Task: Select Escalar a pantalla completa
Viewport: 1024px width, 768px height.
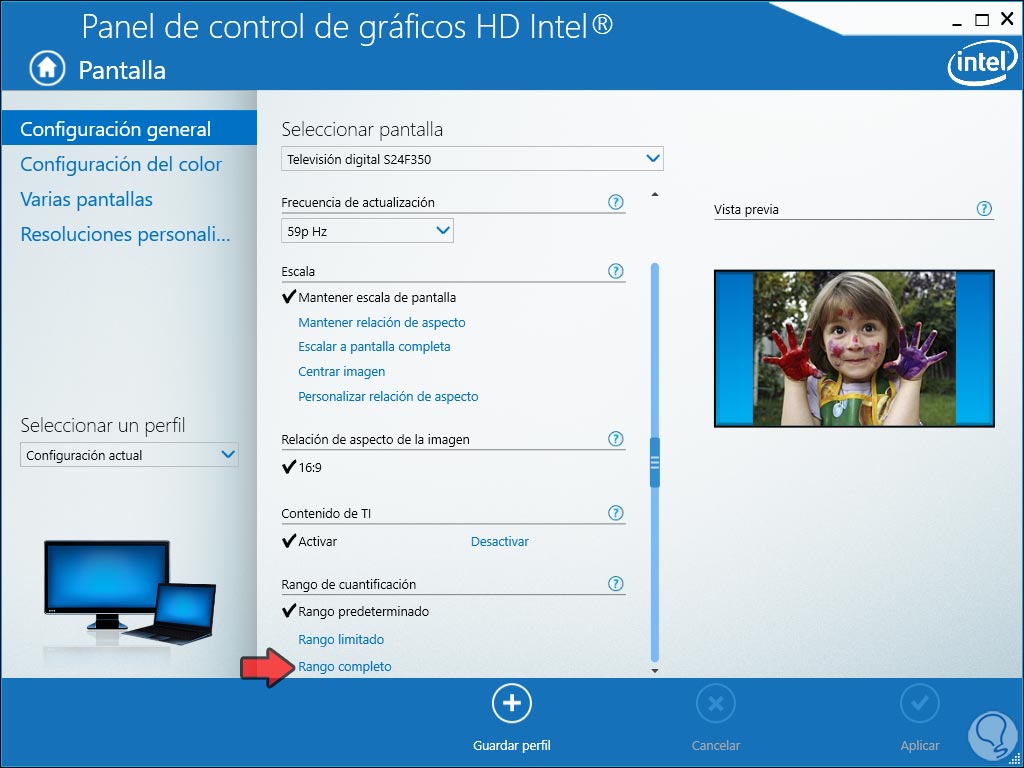Action: (374, 347)
